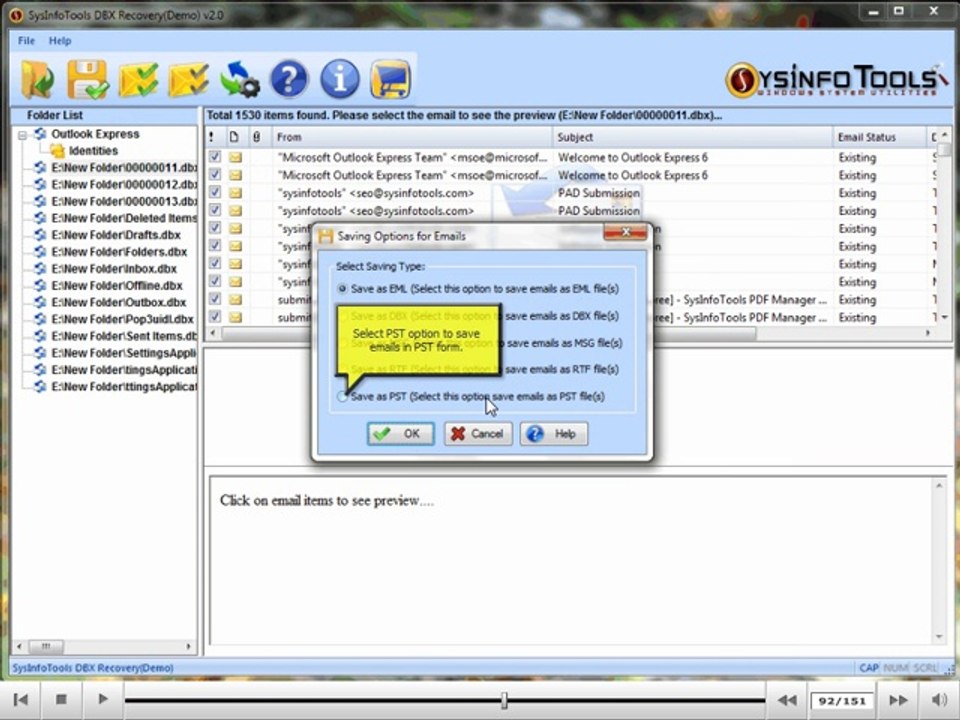Viewport: 960px width, 720px height.
Task: Sort by the From column header
Action: click(411, 137)
